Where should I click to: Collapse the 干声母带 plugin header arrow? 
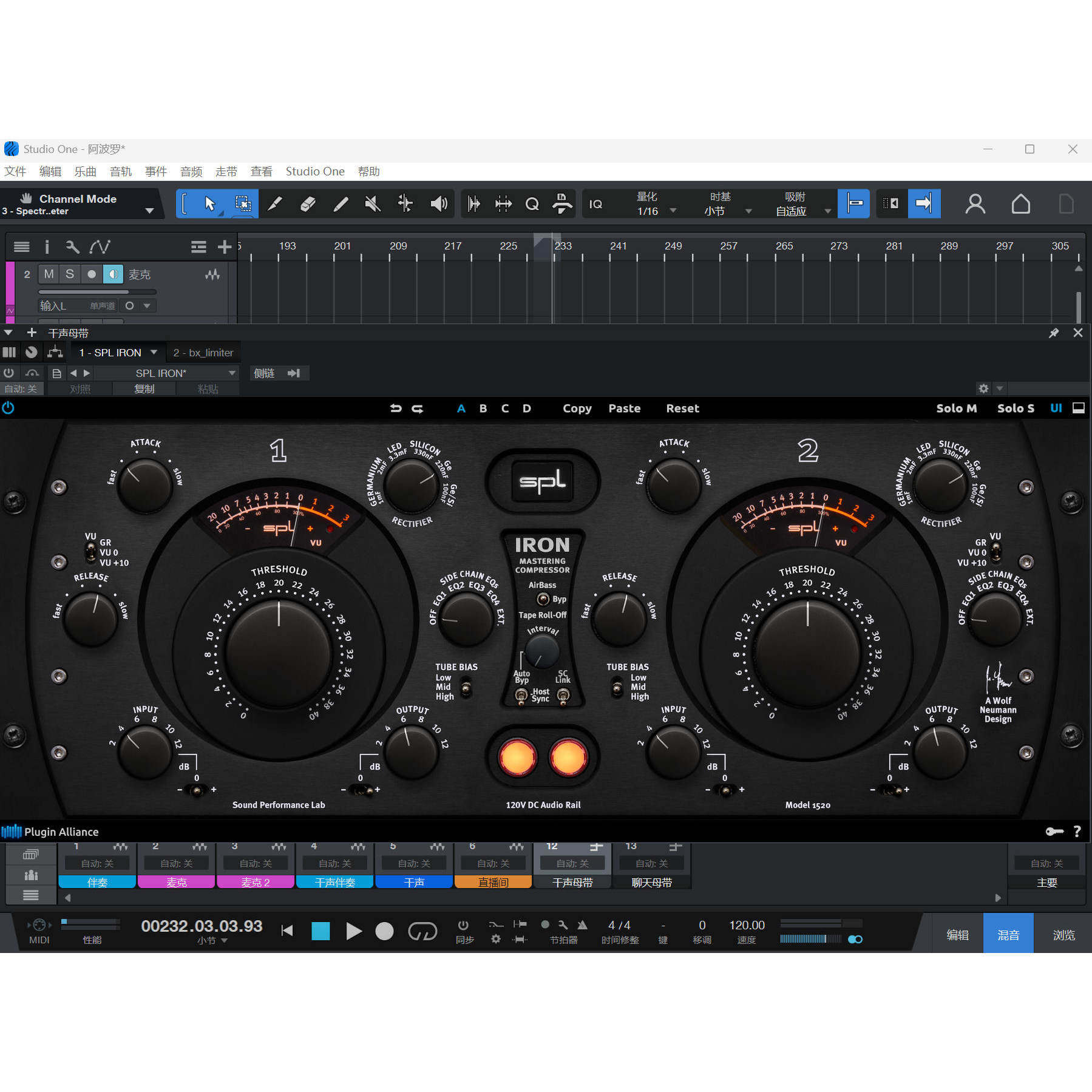tap(8, 333)
